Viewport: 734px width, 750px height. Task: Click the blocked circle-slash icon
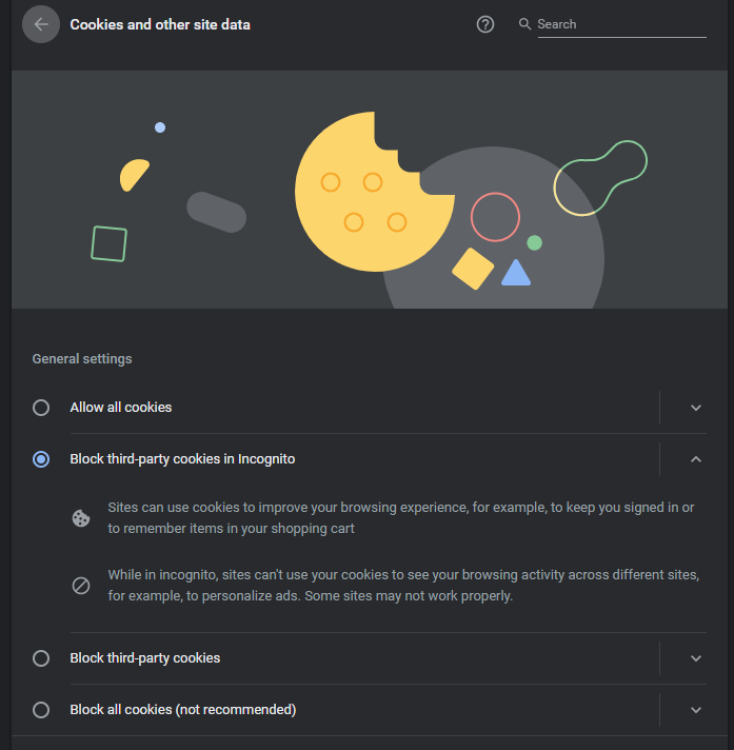point(81,585)
